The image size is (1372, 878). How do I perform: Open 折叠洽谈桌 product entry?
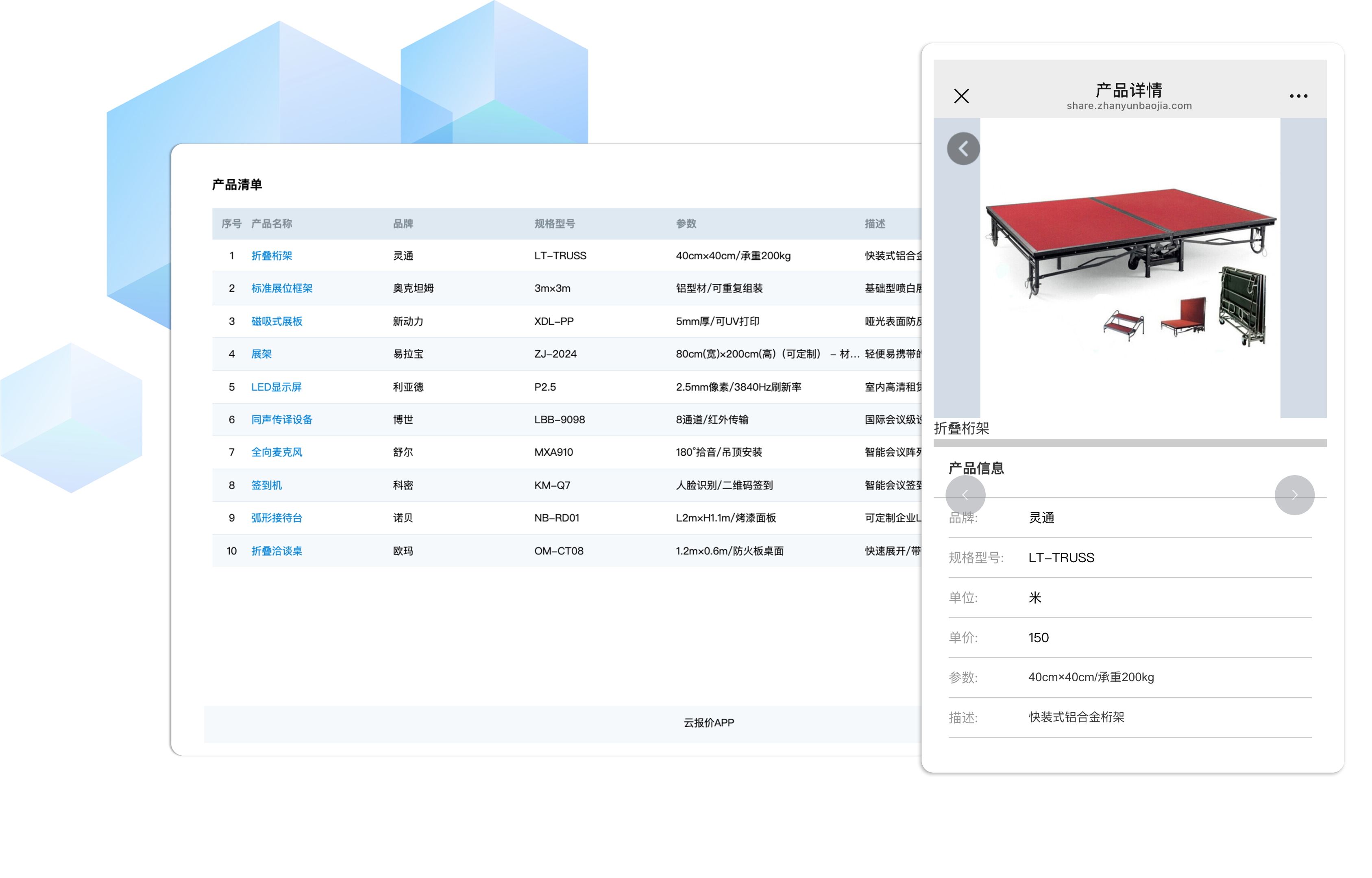click(277, 551)
